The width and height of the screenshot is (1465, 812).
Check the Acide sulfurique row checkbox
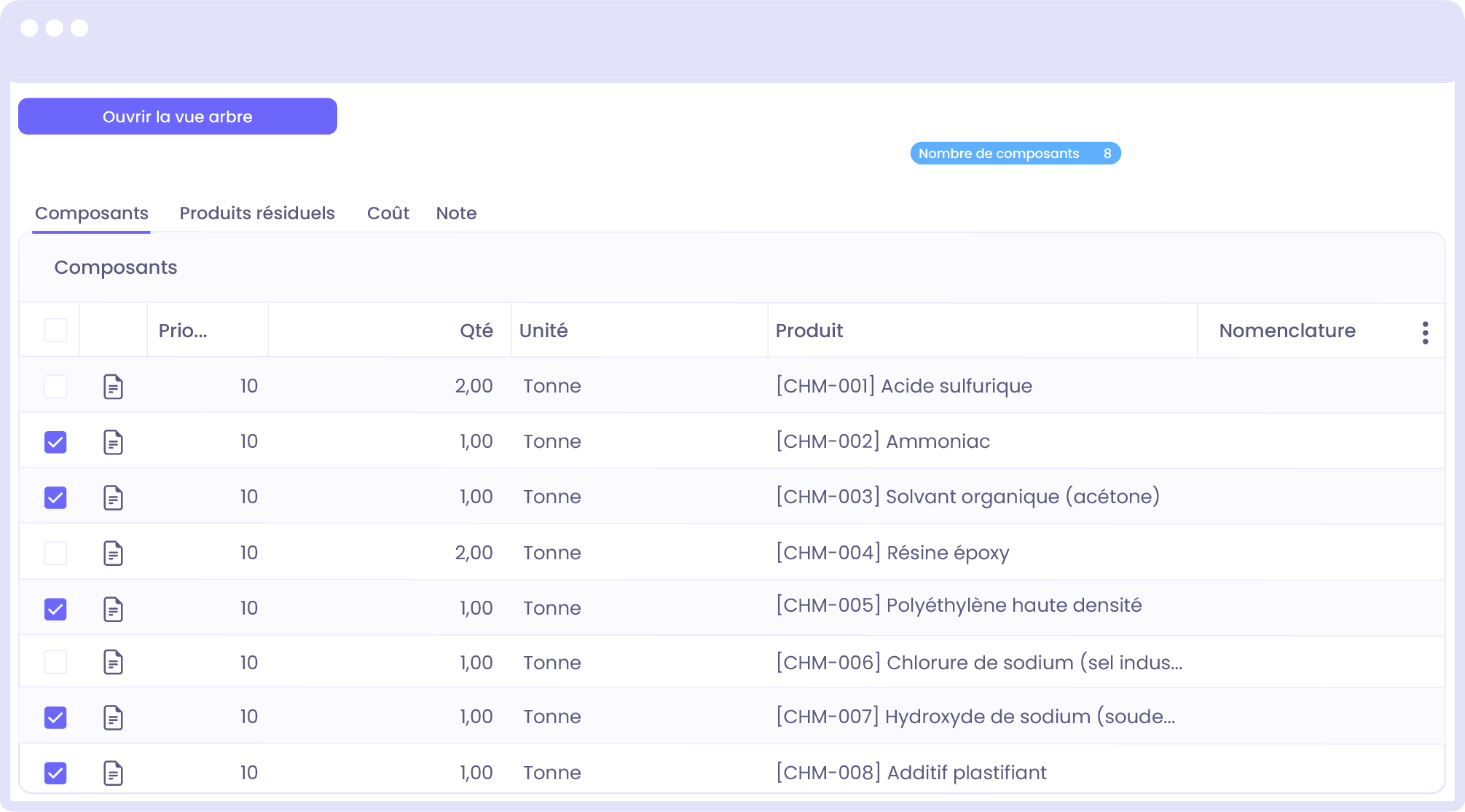[x=55, y=387]
